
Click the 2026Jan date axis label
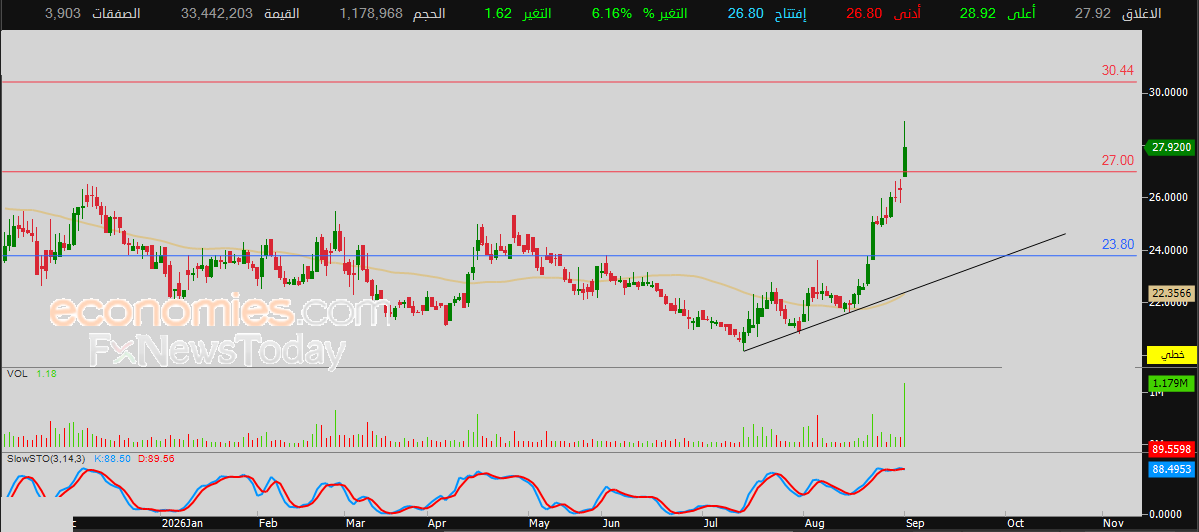[184, 524]
